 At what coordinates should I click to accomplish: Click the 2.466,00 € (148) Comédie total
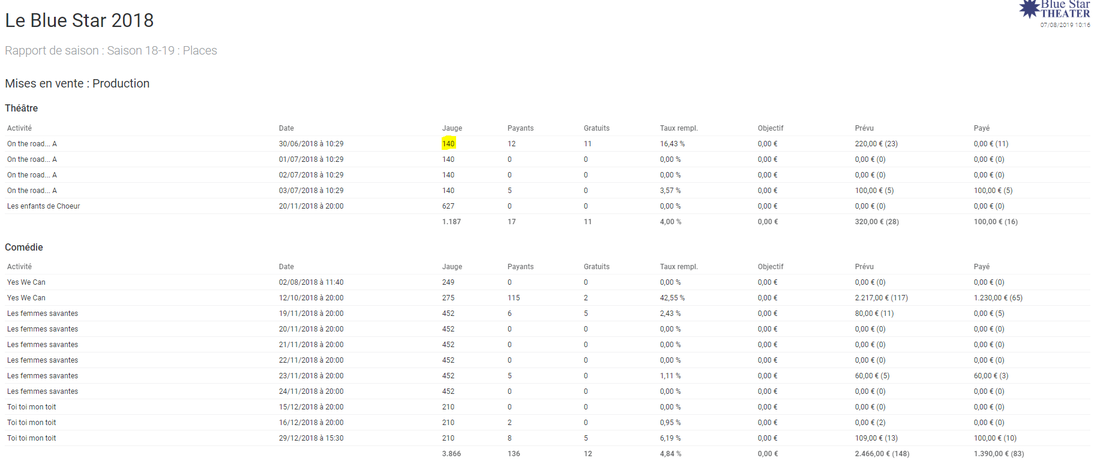pos(882,454)
